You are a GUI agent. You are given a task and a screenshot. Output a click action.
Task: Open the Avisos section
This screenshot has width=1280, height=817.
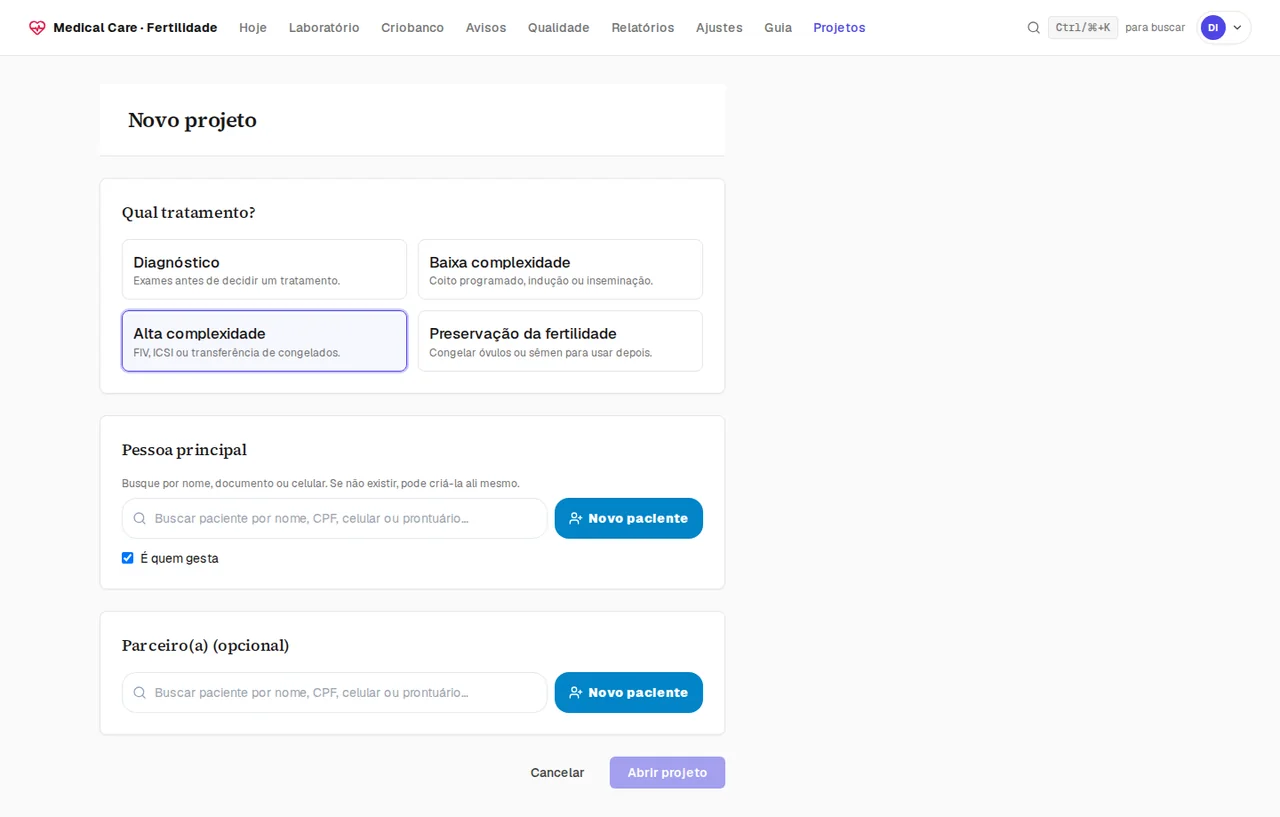[486, 28]
